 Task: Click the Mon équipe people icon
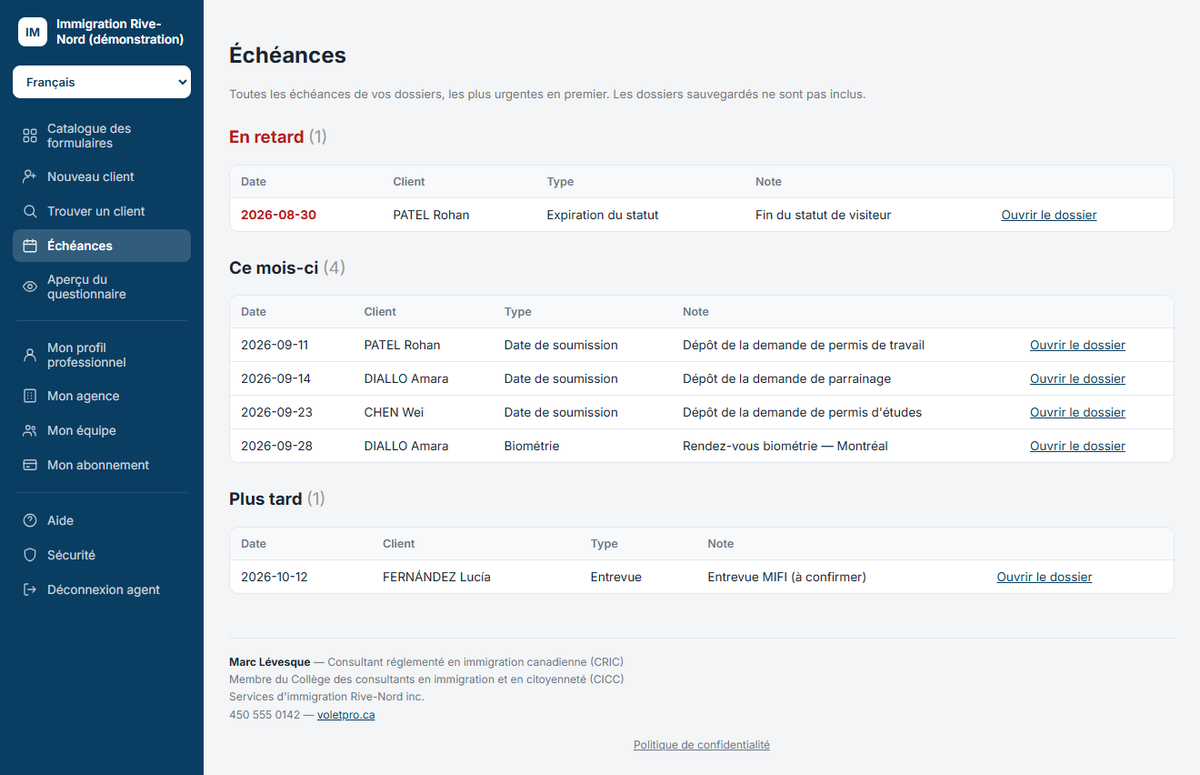30,431
